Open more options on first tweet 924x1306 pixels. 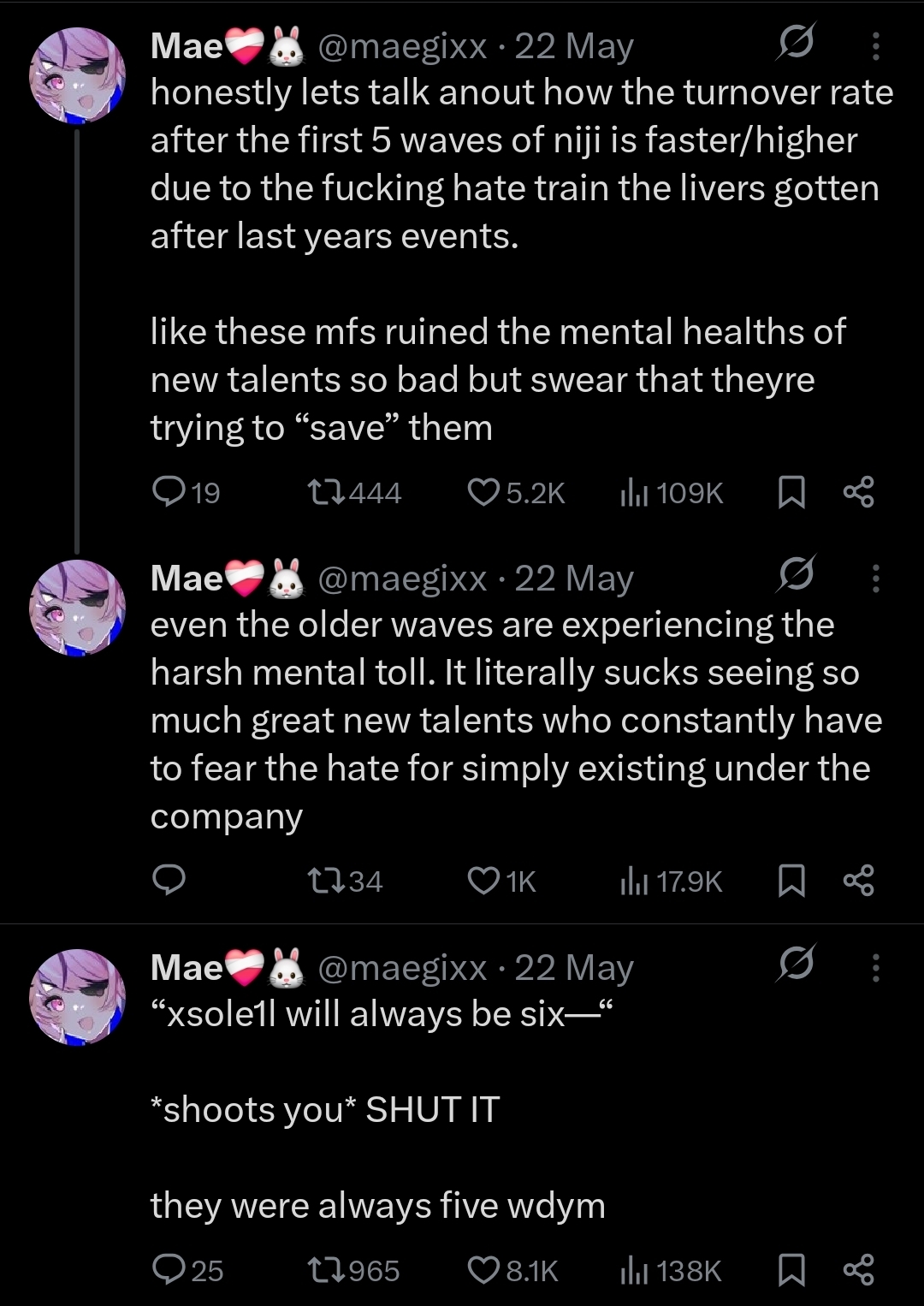(x=875, y=46)
